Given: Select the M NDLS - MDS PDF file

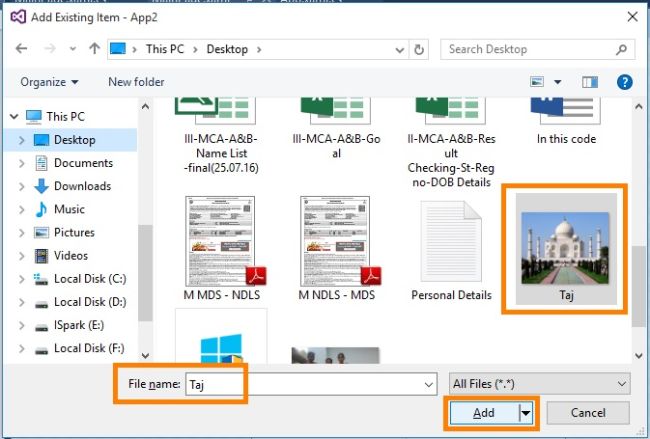Looking at the screenshot, I should (x=337, y=248).
